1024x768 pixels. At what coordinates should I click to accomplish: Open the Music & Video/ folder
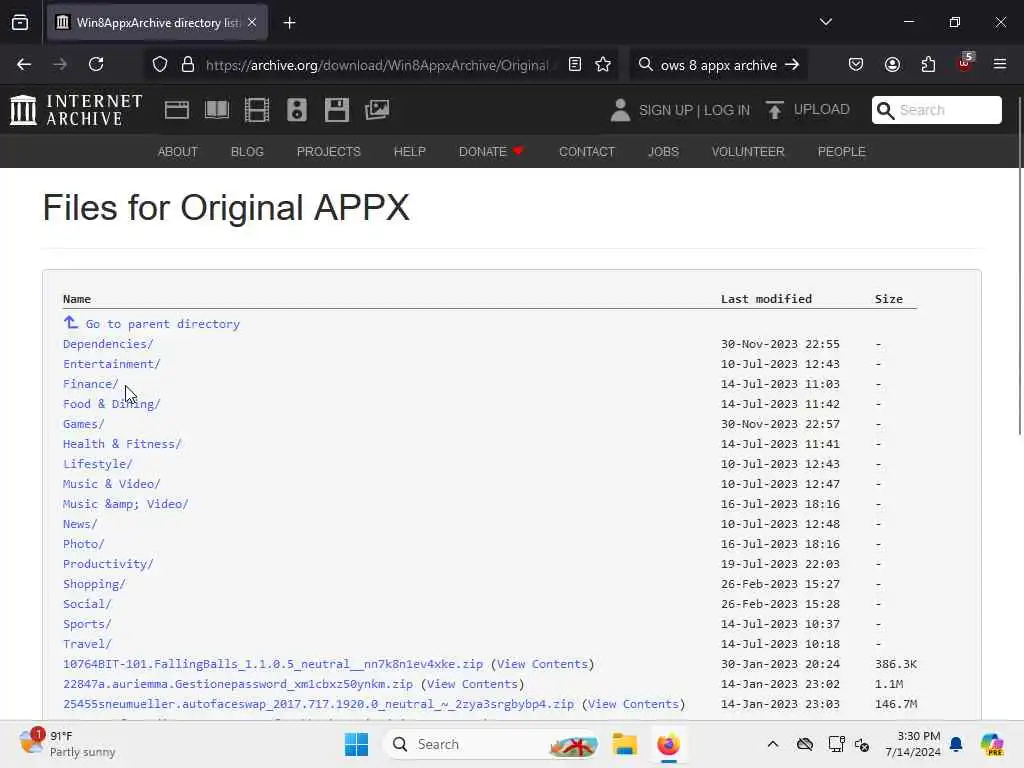111,484
